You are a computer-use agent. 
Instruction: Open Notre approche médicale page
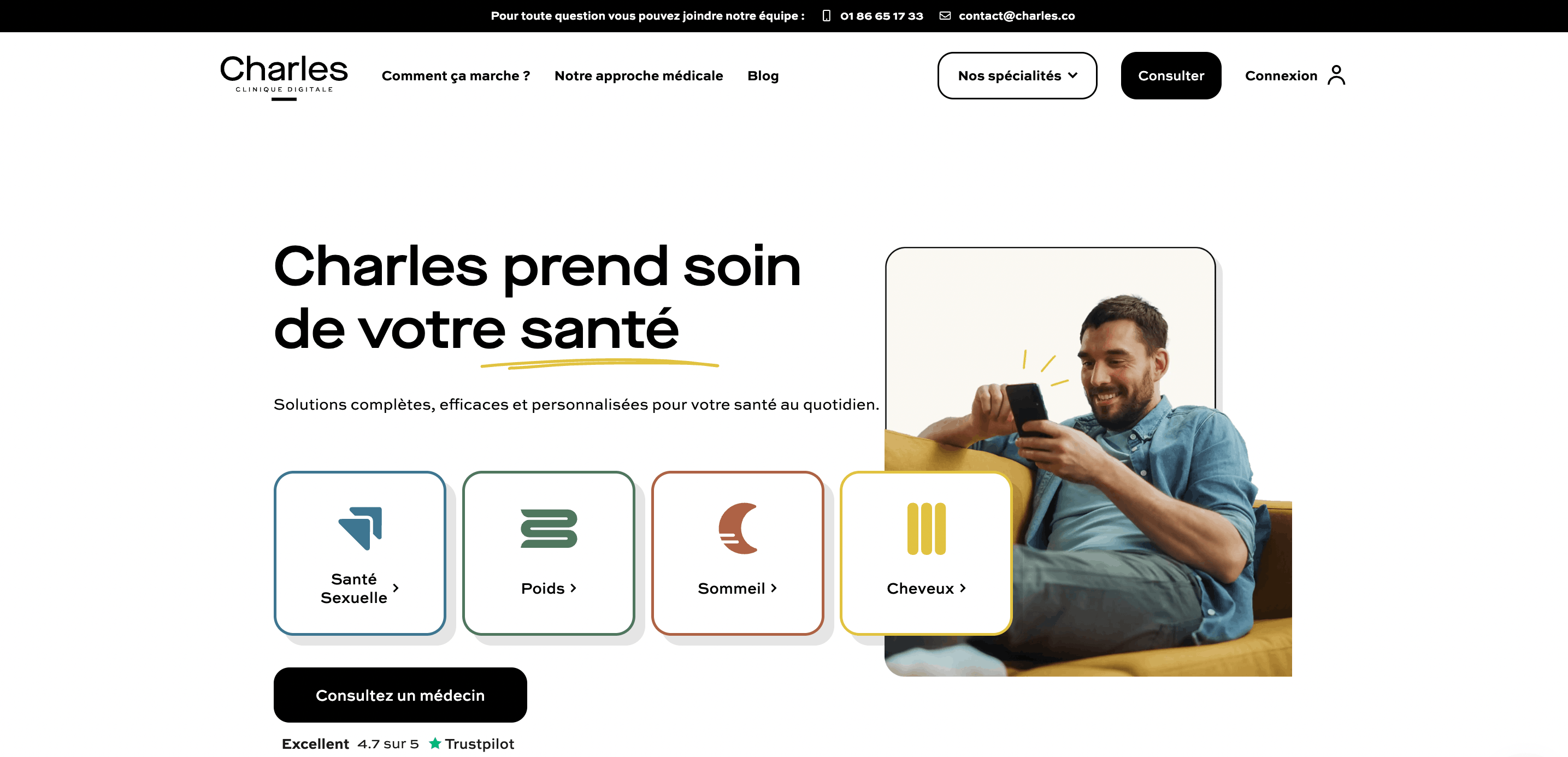tap(639, 75)
